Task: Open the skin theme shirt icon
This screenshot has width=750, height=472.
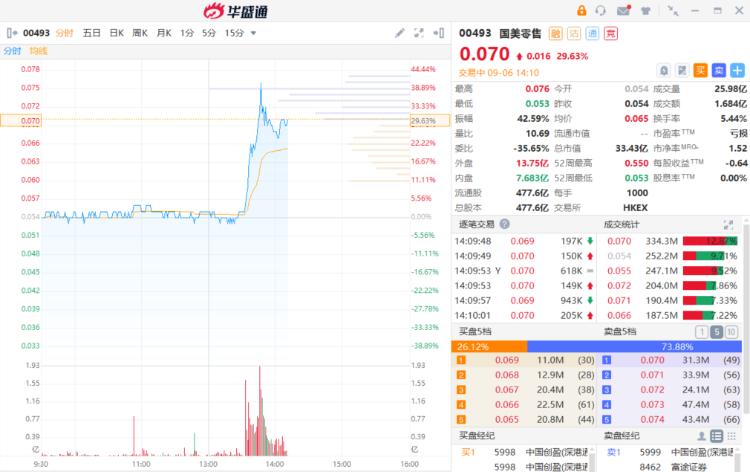Action: tap(646, 11)
